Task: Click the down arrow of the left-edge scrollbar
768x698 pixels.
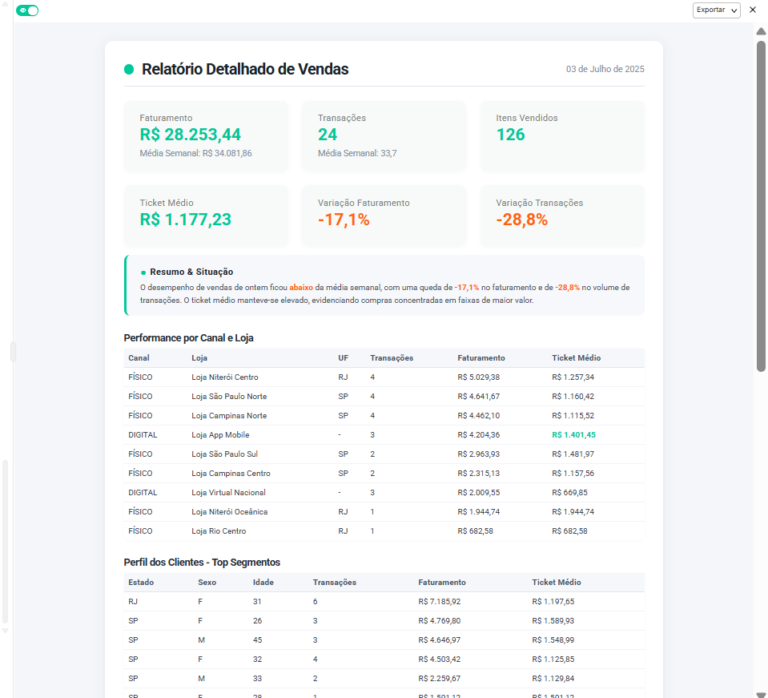Action: click(x=4, y=631)
